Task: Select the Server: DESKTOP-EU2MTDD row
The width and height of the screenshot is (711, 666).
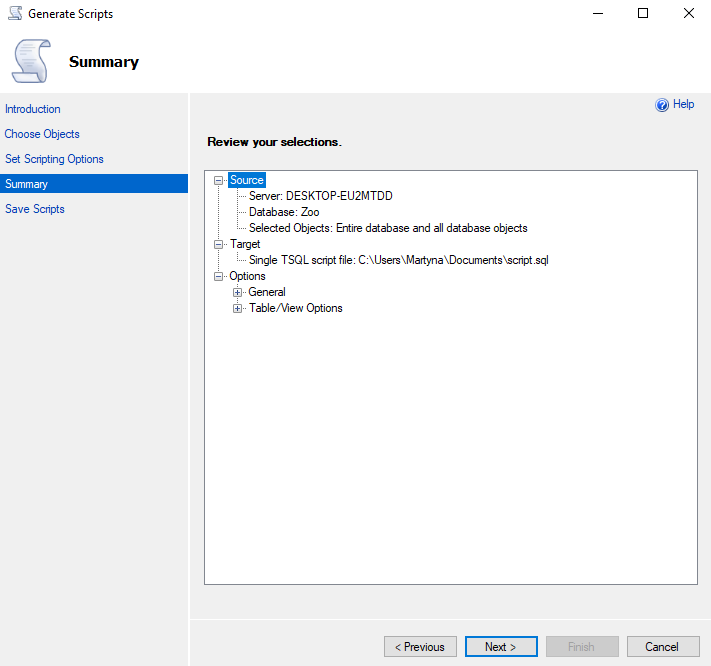Action: pos(321,196)
